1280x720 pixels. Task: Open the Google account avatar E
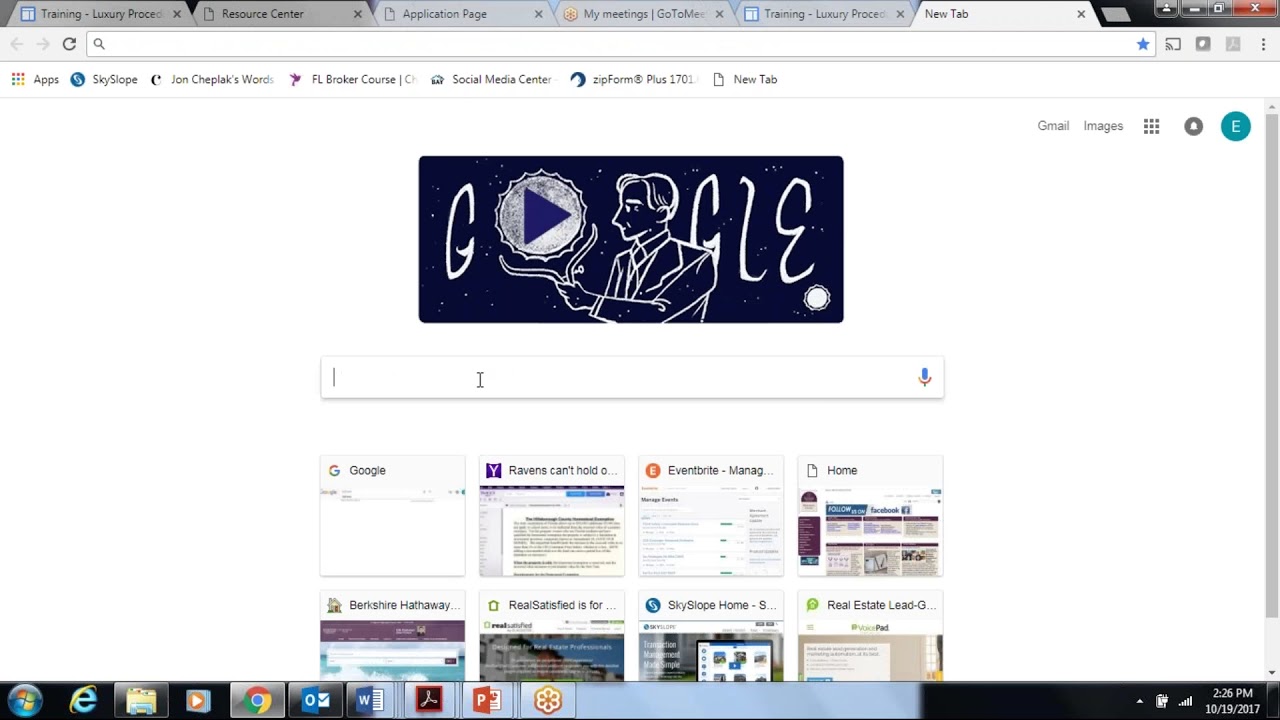1236,126
